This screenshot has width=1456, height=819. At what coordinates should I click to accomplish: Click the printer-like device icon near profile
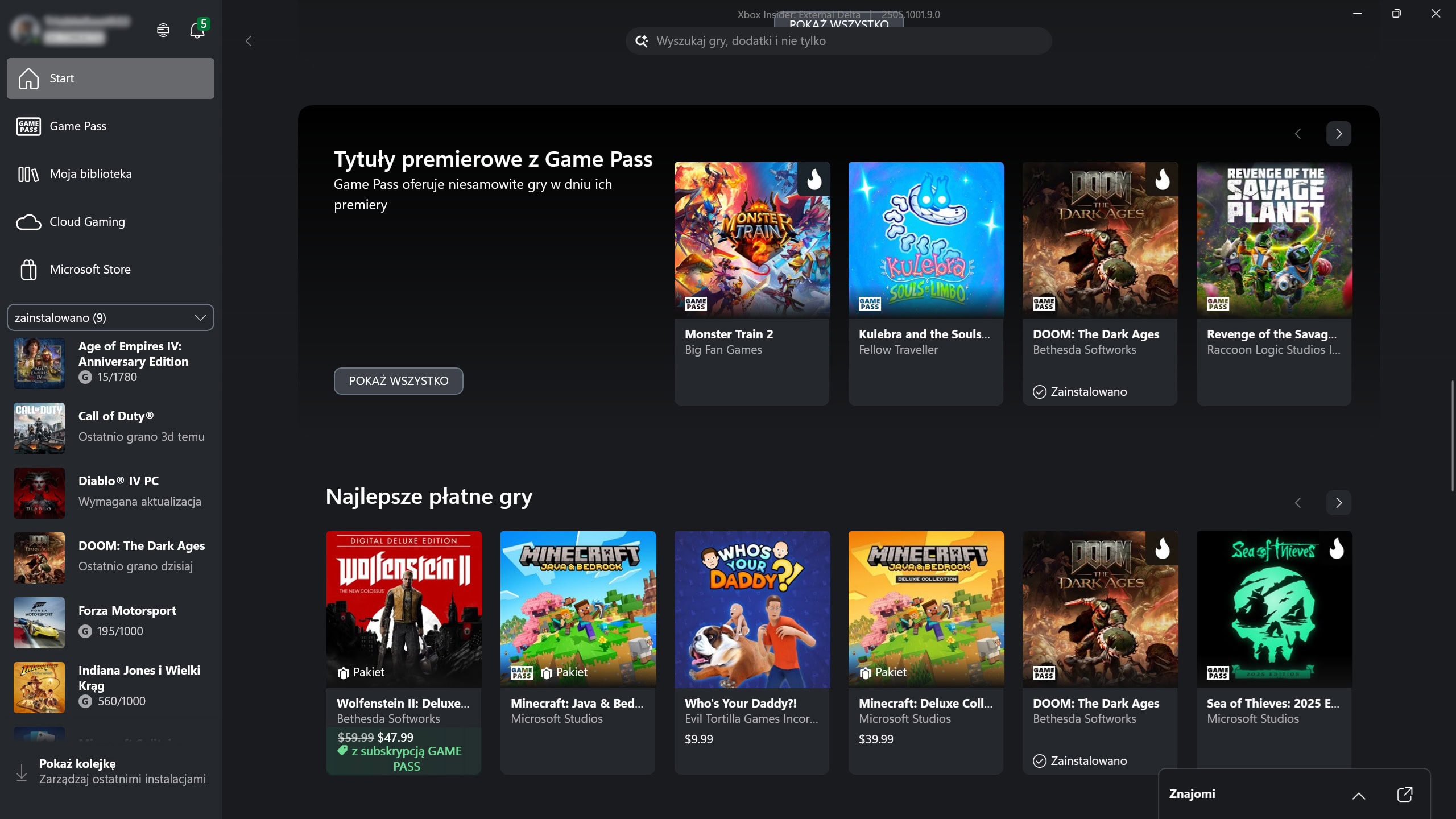click(x=163, y=30)
